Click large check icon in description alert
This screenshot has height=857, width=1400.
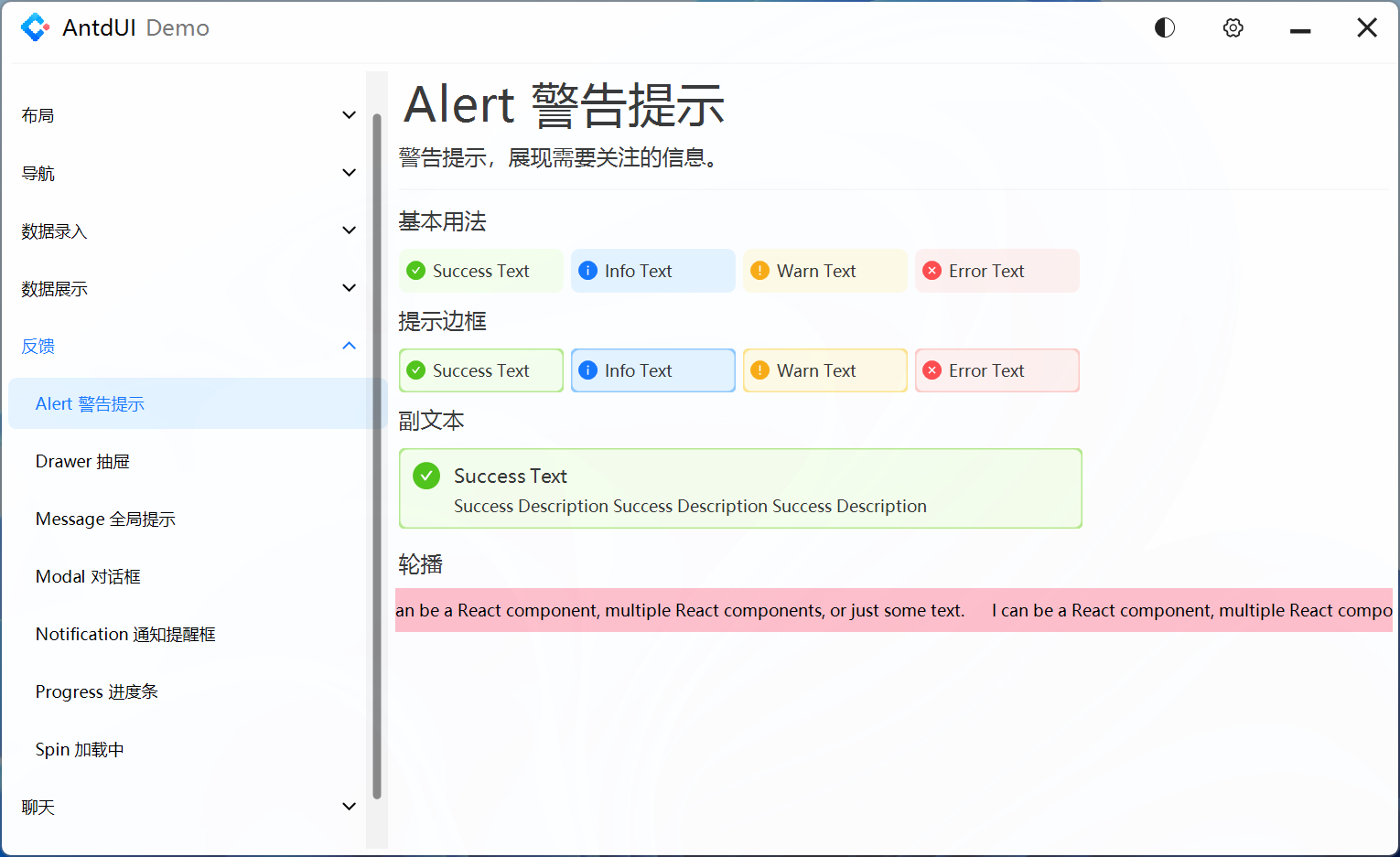[x=426, y=476]
